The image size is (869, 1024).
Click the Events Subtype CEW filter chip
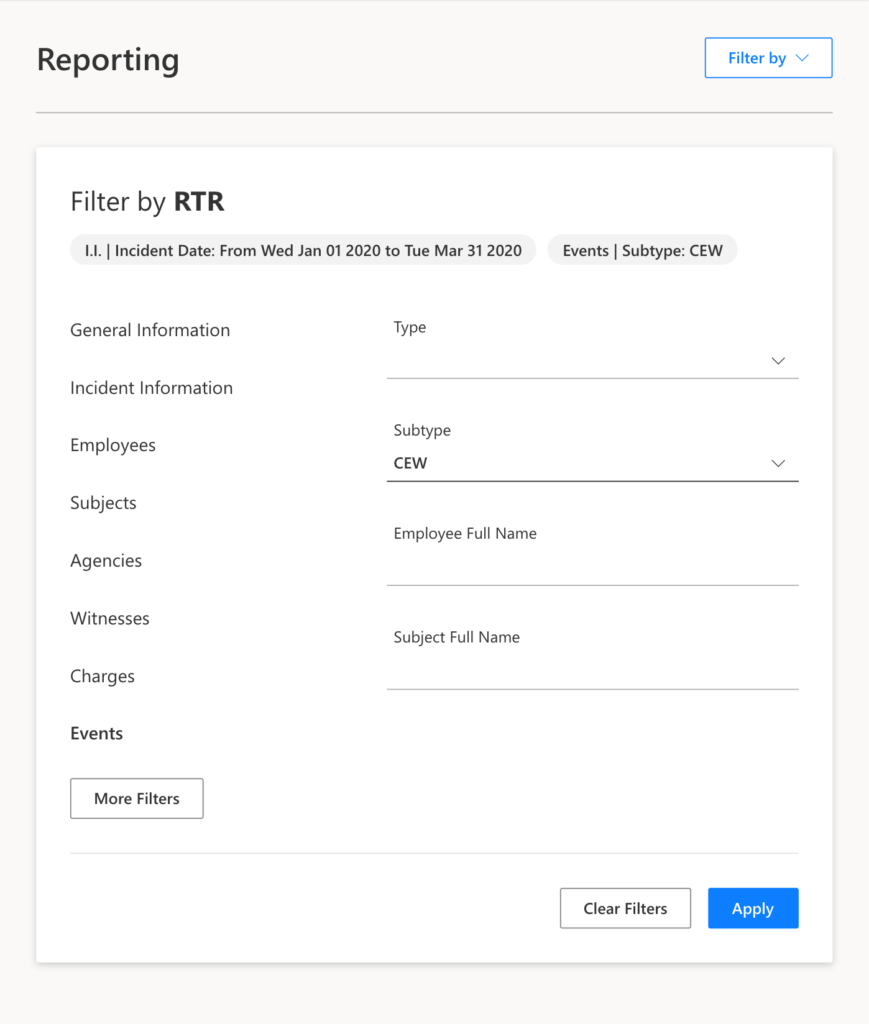click(642, 250)
